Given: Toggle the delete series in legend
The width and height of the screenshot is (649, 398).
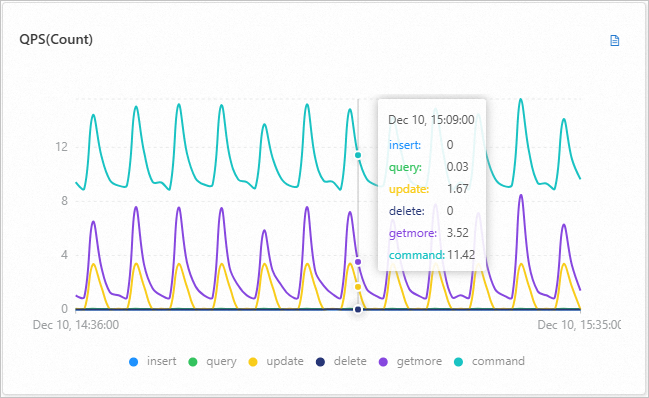Looking at the screenshot, I should (341, 361).
